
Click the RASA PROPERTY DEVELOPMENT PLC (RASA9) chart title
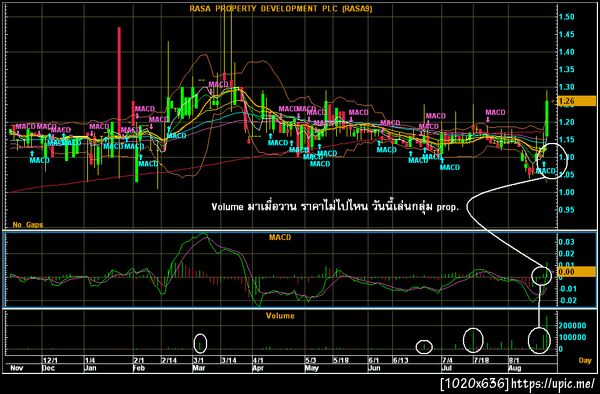click(280, 8)
